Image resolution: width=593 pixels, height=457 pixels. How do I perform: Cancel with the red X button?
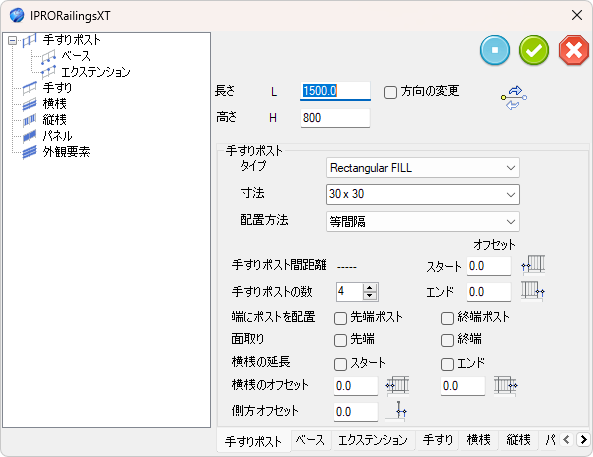573,50
